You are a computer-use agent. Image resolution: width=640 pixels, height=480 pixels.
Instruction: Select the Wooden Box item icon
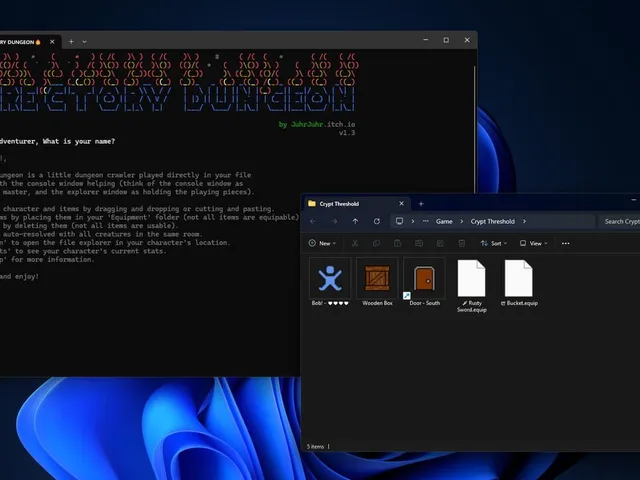[377, 278]
